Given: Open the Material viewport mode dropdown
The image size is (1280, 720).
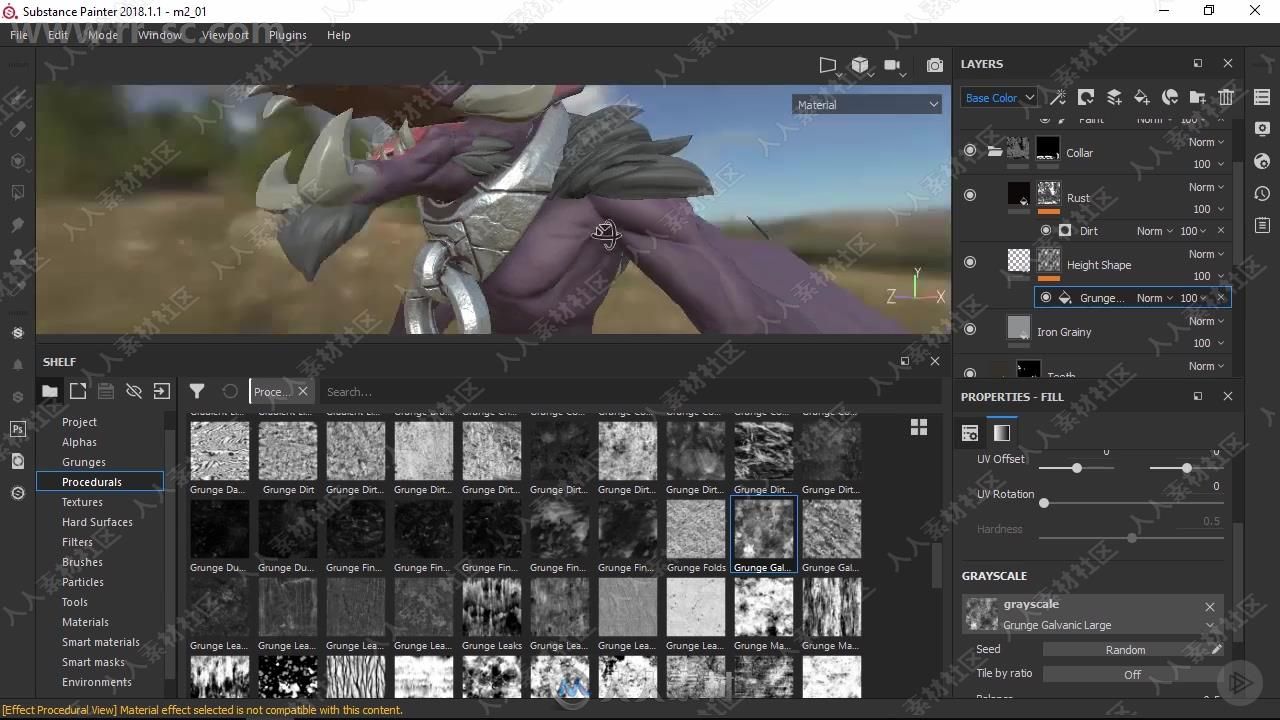Looking at the screenshot, I should [x=867, y=104].
